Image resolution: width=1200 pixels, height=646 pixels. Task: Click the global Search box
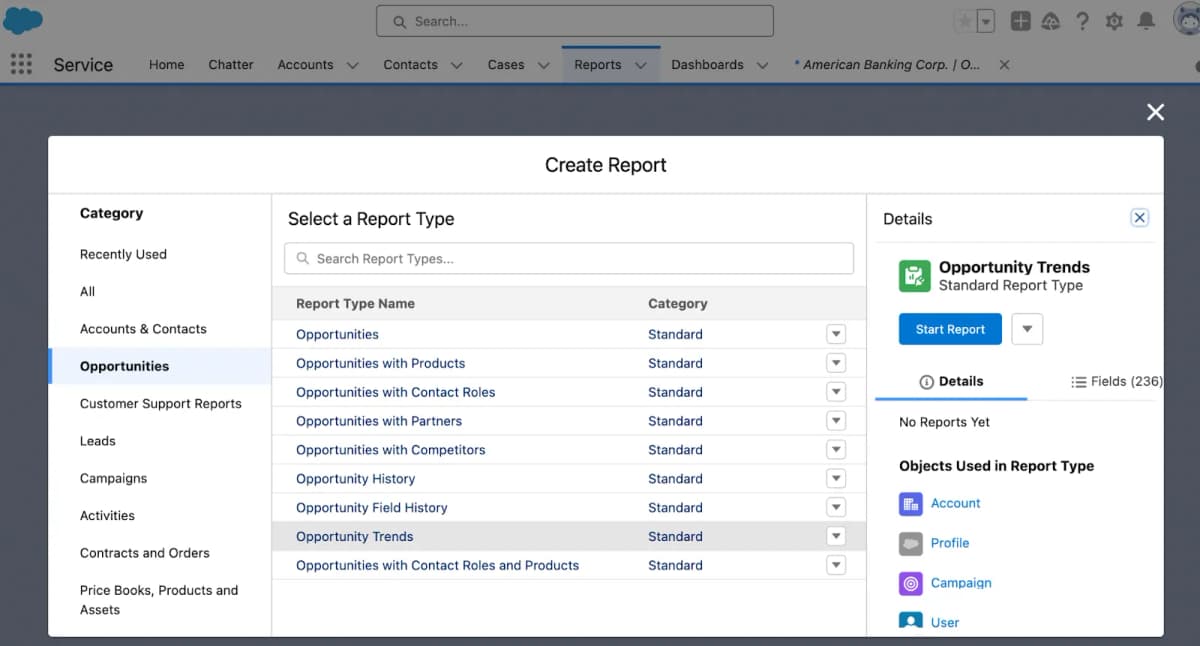(x=575, y=21)
